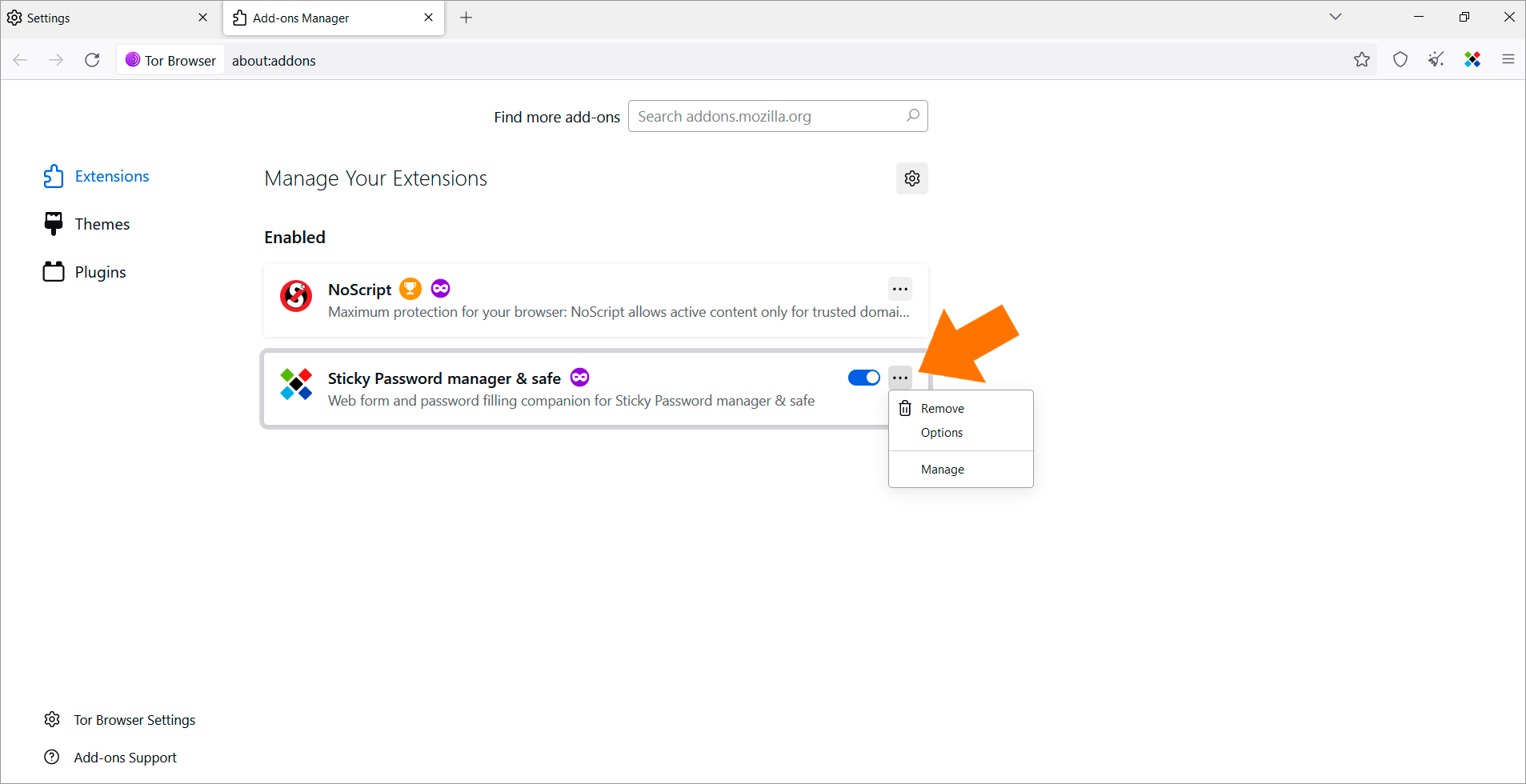Close the Settings tab
The width and height of the screenshot is (1526, 784).
click(202, 18)
